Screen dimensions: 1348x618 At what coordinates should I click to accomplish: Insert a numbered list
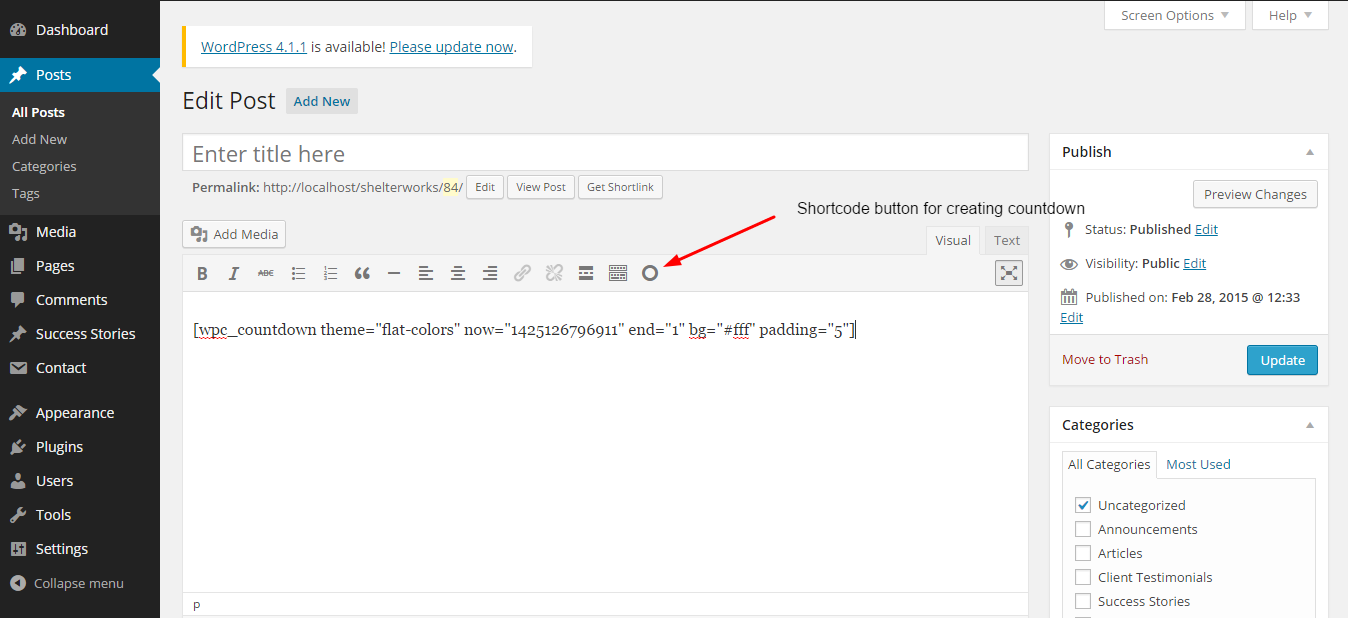(330, 273)
